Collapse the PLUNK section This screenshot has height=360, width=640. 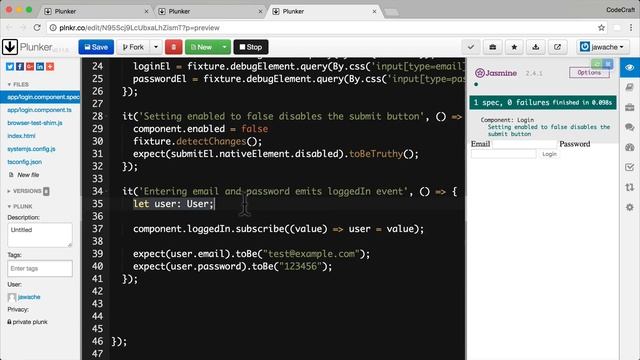(20, 207)
